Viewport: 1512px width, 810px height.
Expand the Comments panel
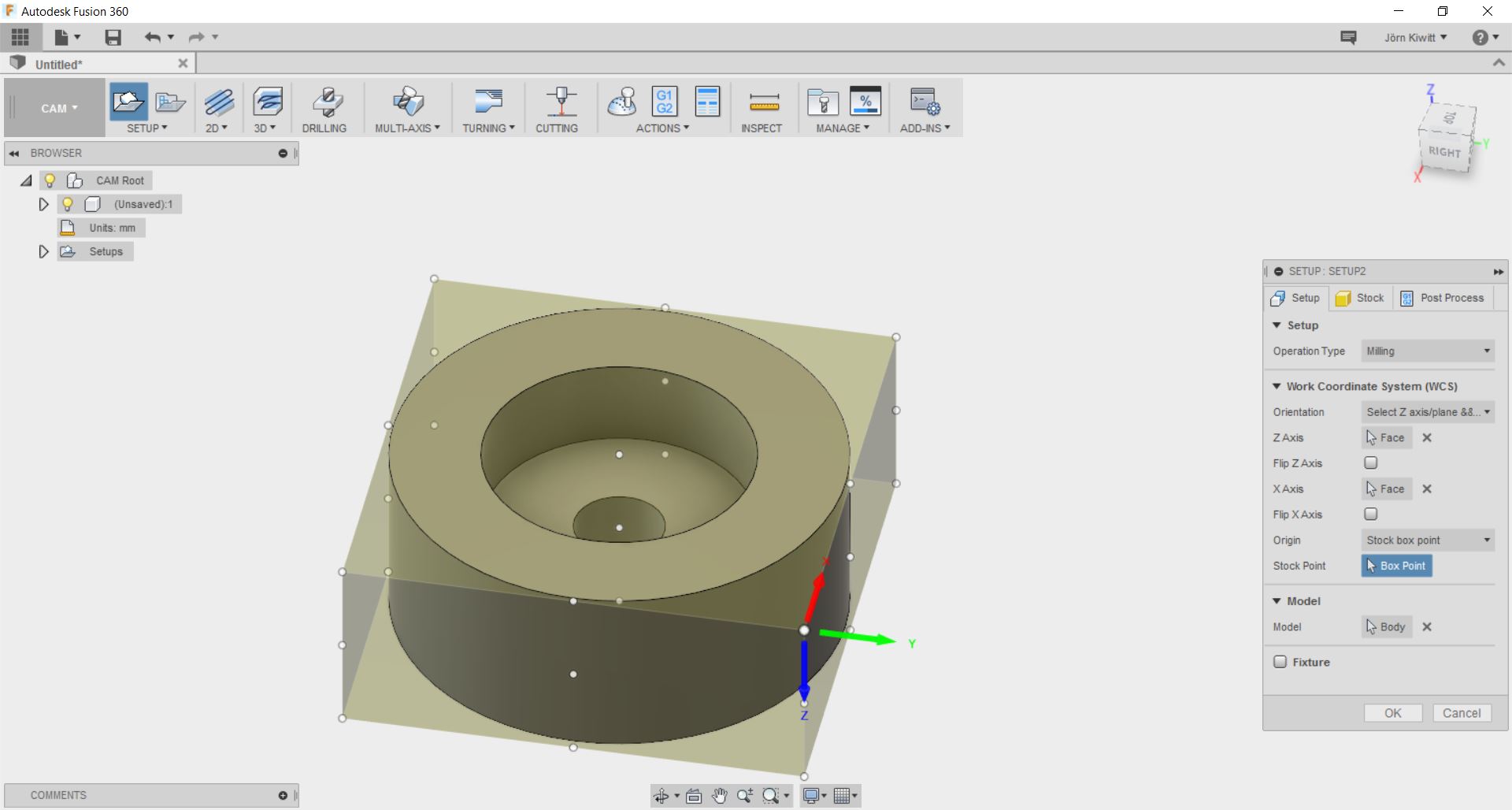point(283,796)
